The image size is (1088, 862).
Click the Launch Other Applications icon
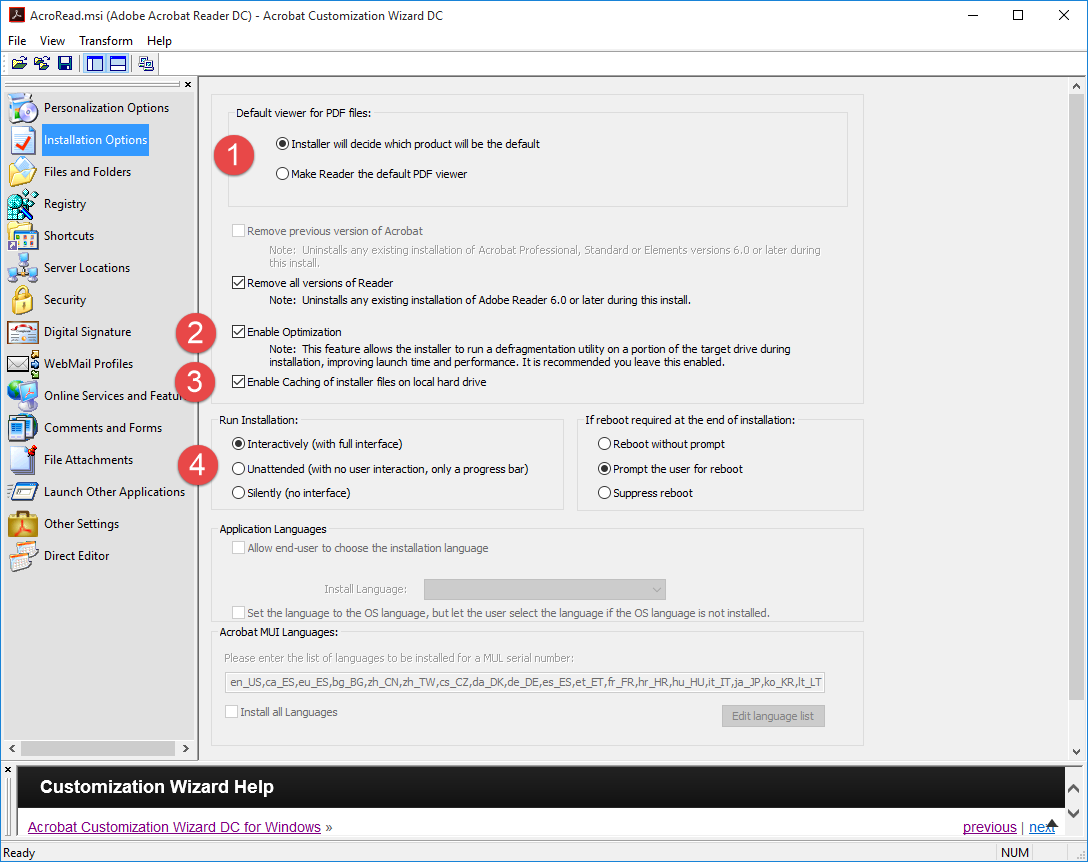click(23, 491)
